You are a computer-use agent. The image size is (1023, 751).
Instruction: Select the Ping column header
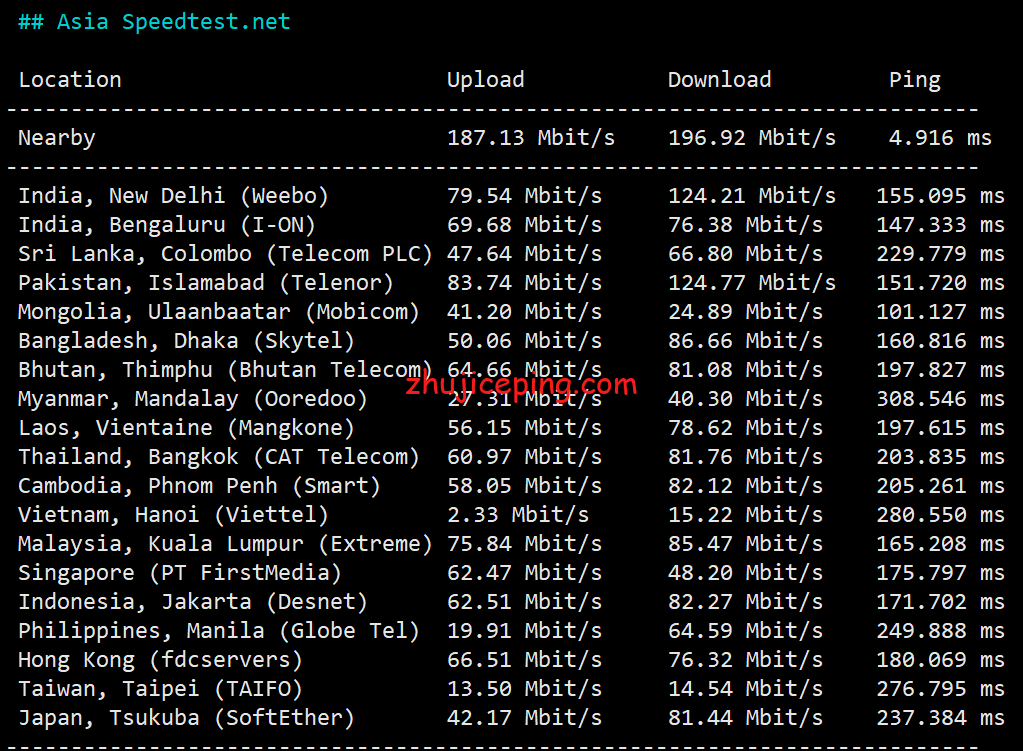pyautogui.click(x=915, y=80)
